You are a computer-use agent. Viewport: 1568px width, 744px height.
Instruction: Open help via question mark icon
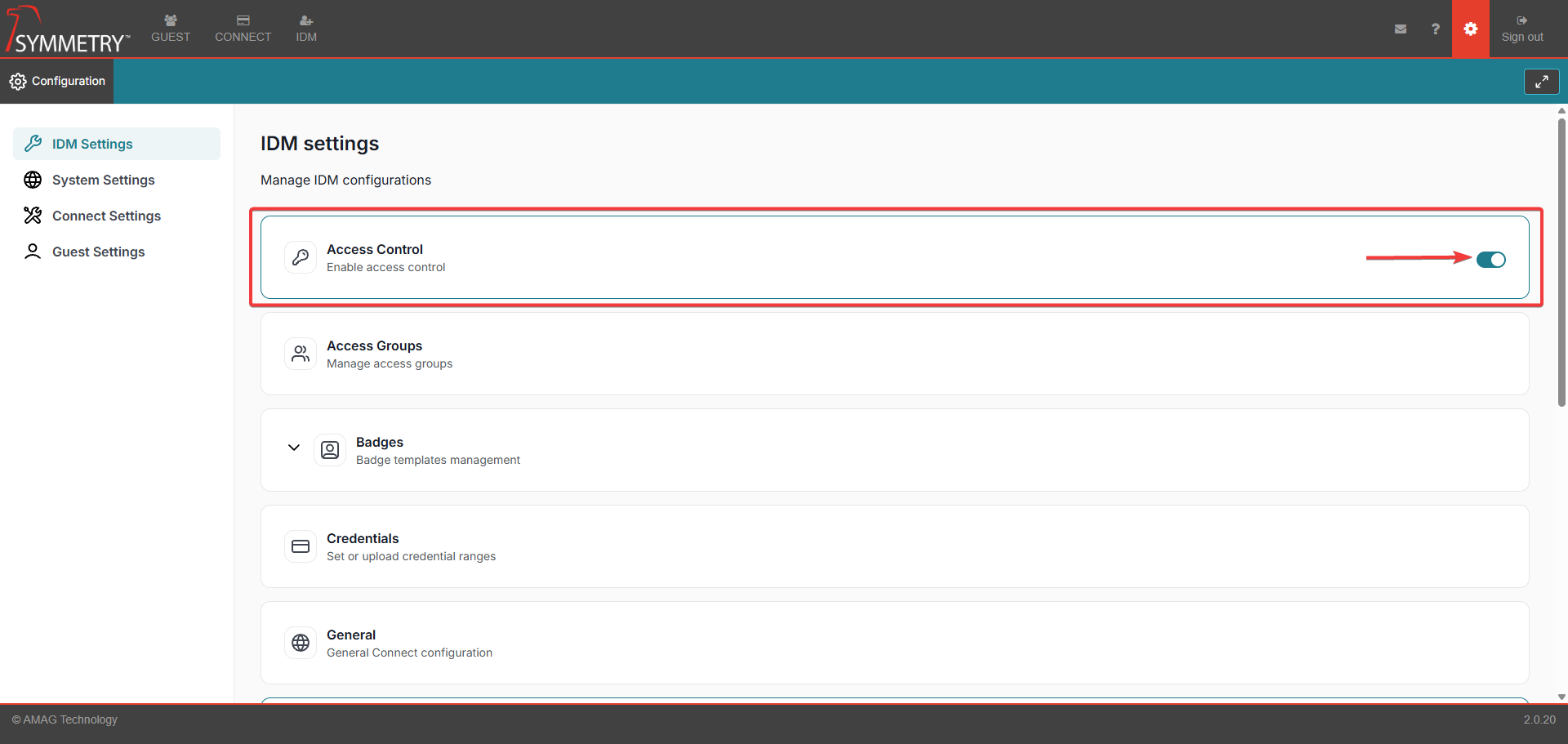click(1435, 29)
